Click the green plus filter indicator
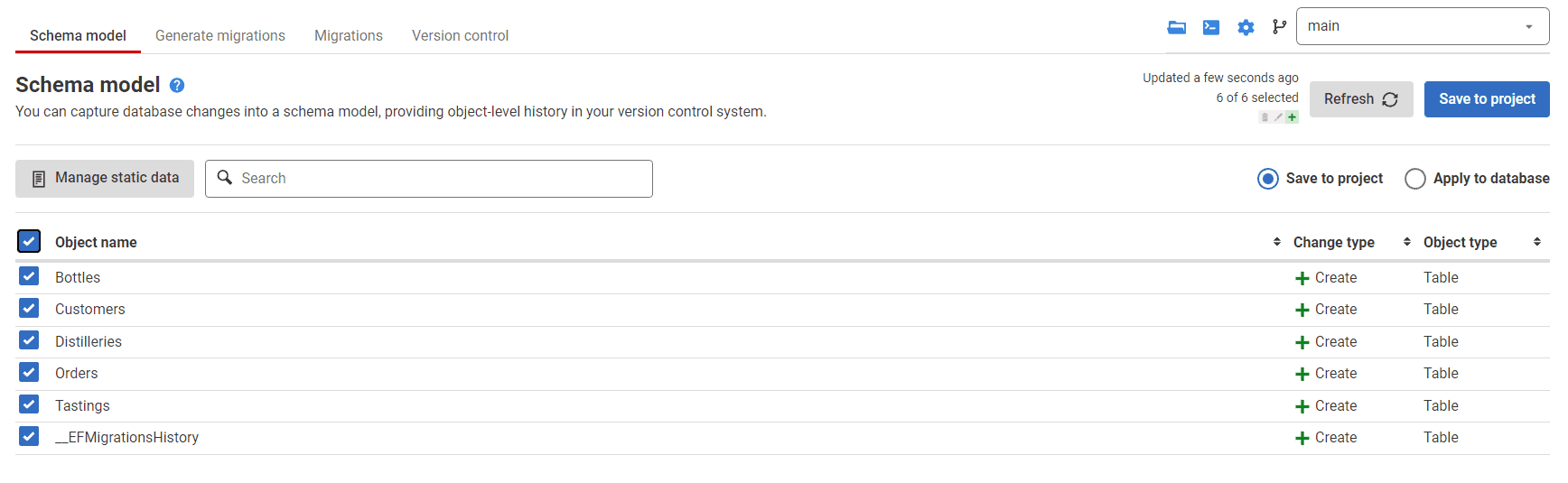This screenshot has height=483, width=1568. point(1293,117)
